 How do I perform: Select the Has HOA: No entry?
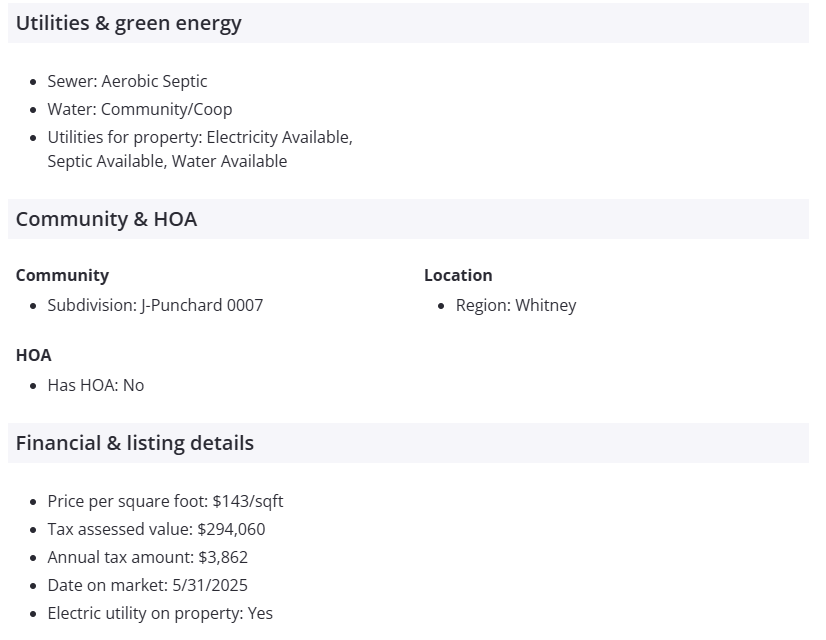96,385
